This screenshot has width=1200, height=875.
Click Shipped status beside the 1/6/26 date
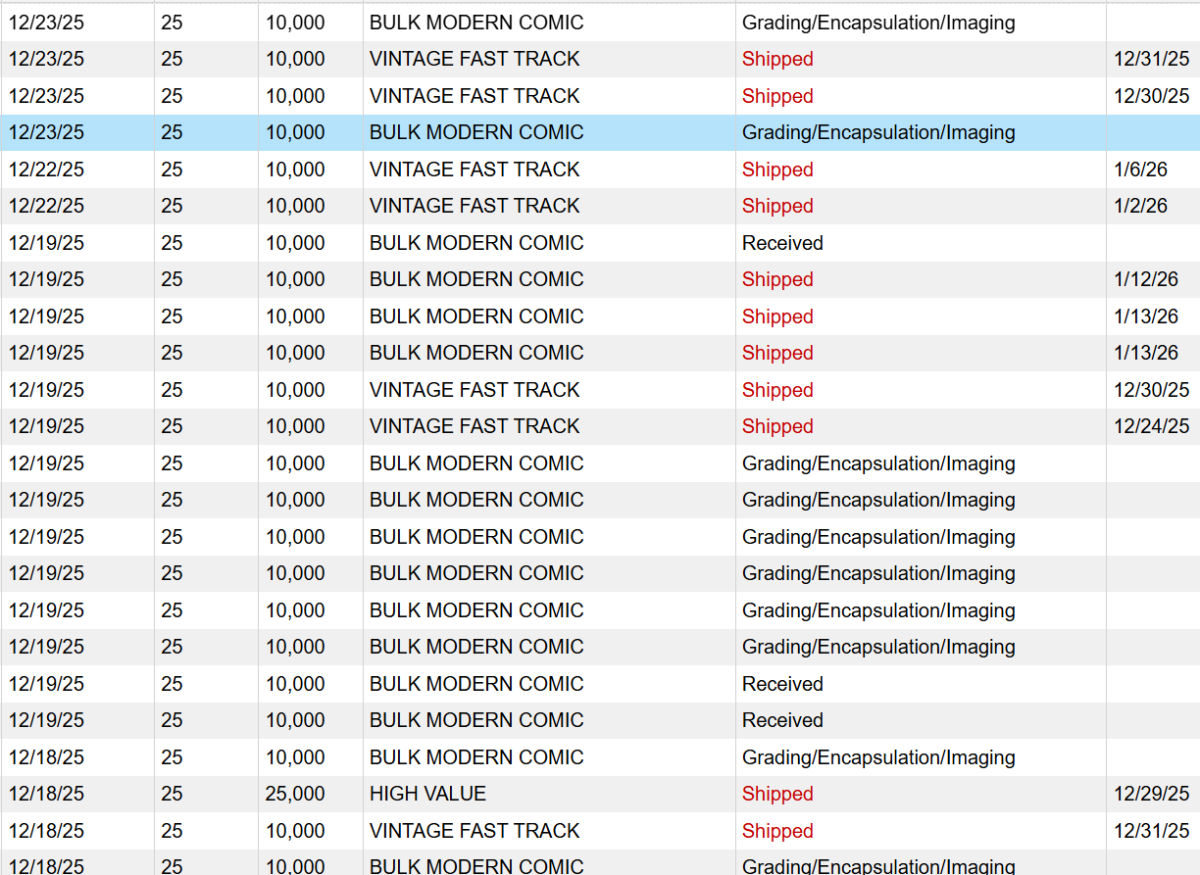coord(777,170)
